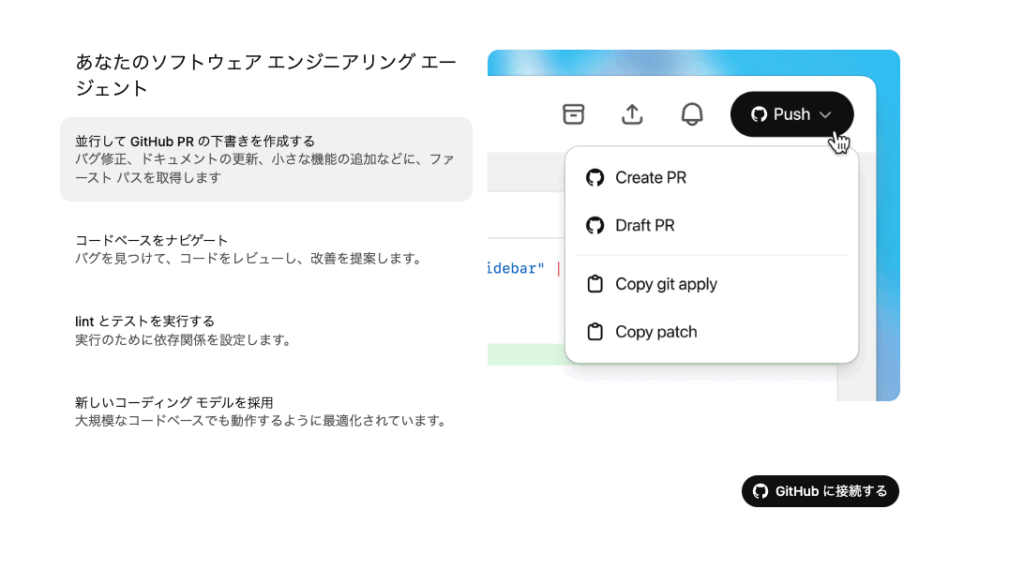The width and height of the screenshot is (1024, 569).
Task: Open the Push dropdown button
Action: coord(792,114)
